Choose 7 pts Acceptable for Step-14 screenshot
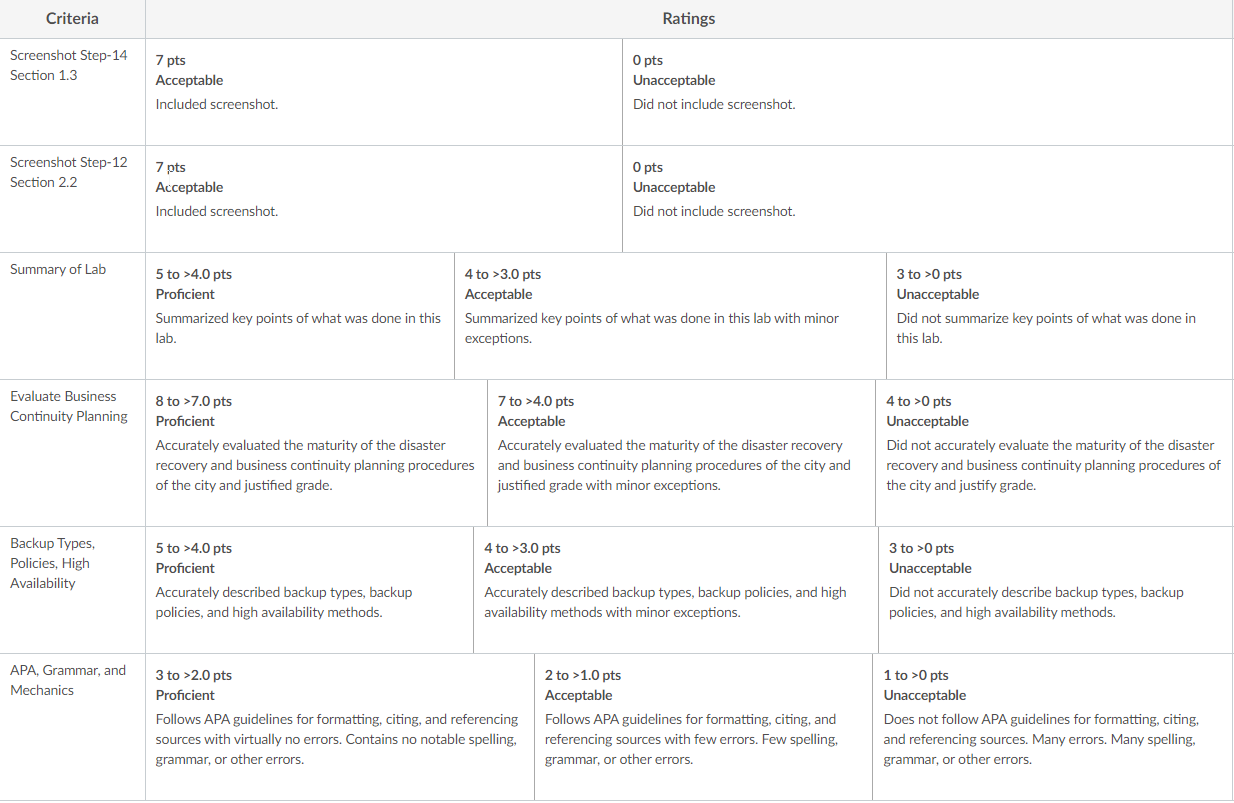 tap(384, 92)
